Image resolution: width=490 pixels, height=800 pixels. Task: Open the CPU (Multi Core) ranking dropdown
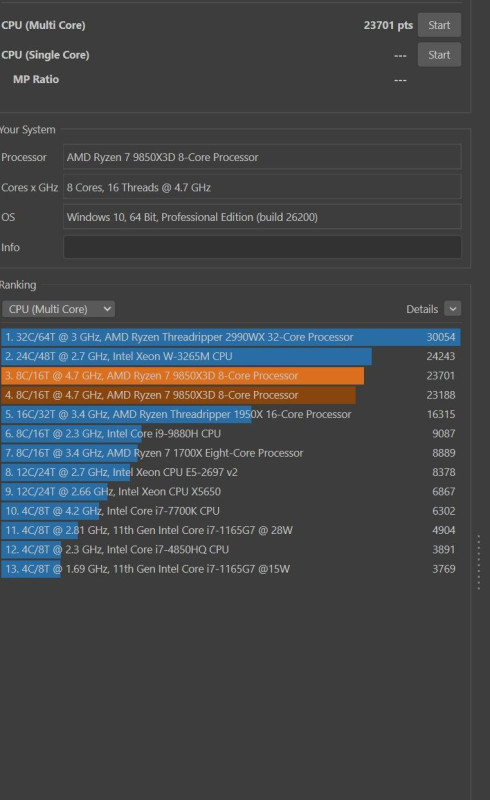(x=58, y=309)
